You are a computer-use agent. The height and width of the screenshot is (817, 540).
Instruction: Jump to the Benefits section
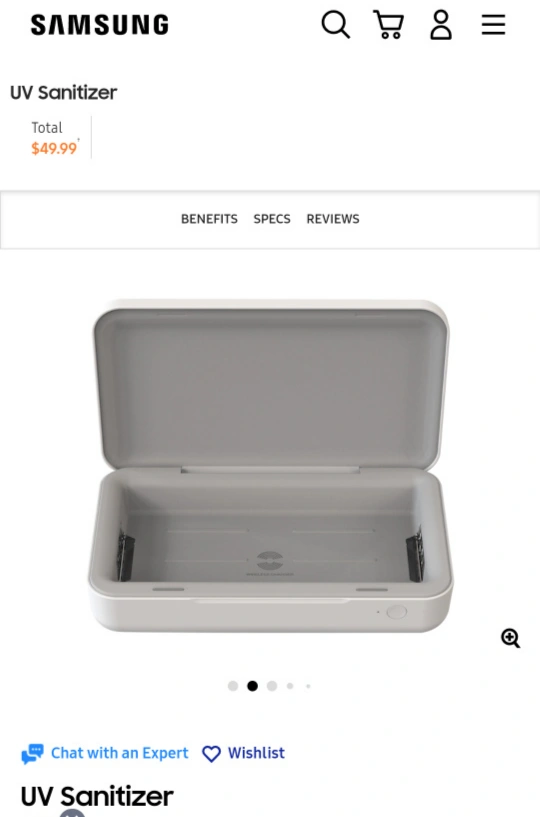click(209, 219)
